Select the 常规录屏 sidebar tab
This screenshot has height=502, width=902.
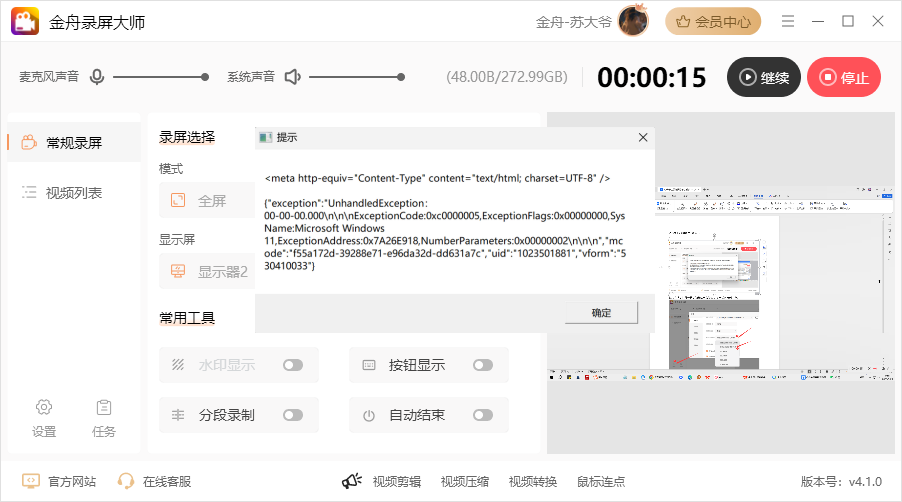(x=74, y=142)
